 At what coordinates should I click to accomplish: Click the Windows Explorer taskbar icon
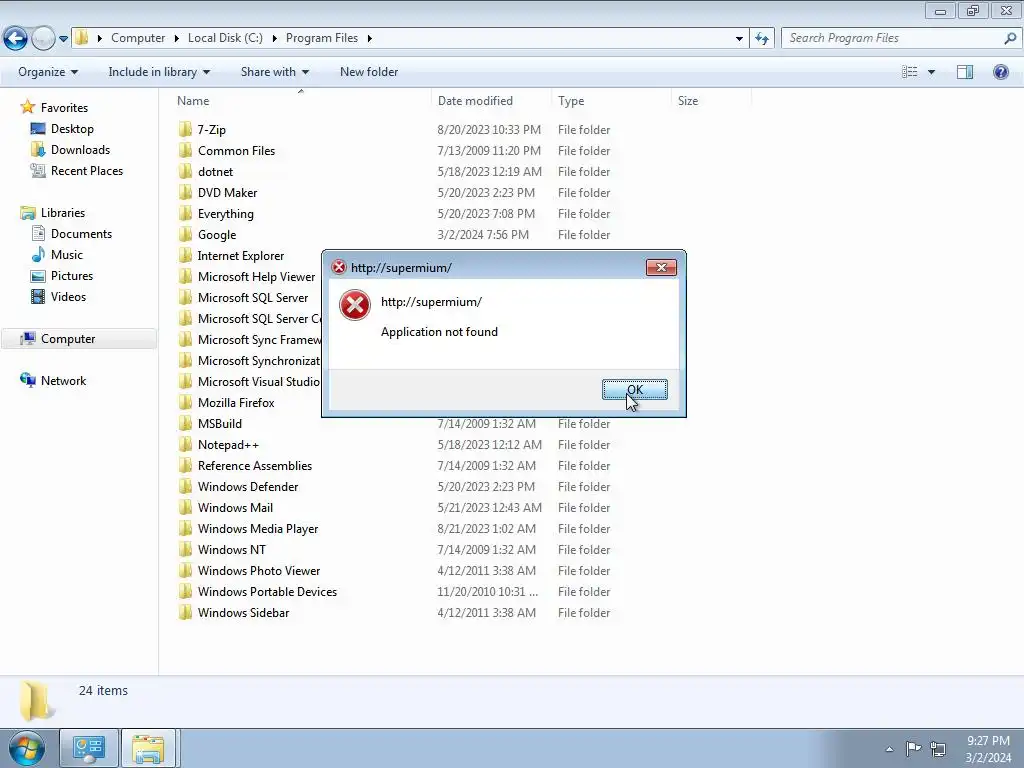point(148,748)
